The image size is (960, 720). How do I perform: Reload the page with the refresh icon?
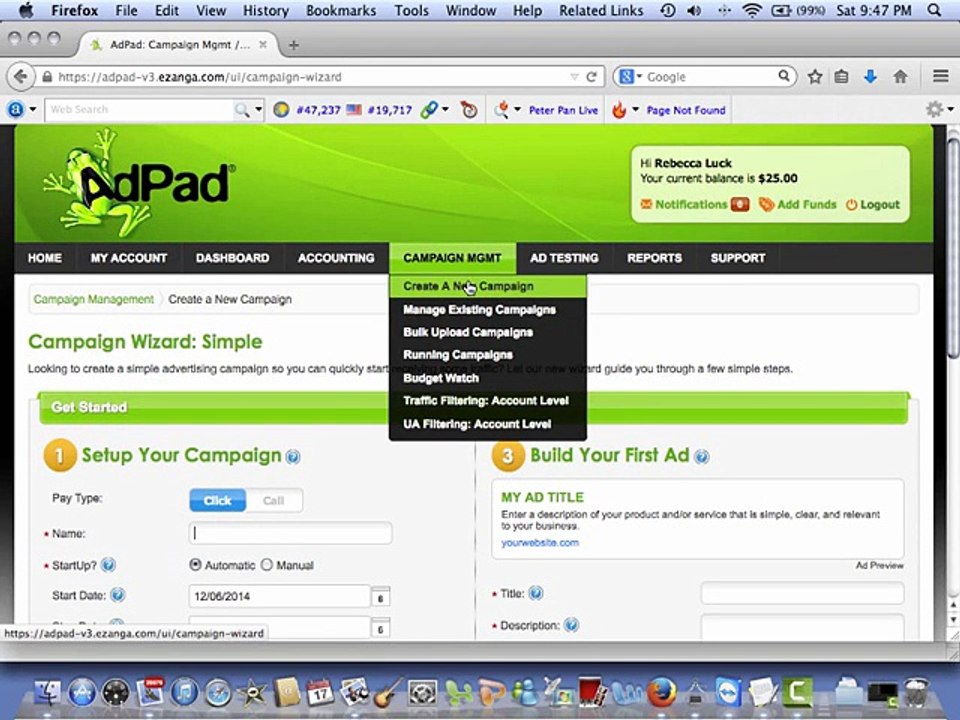(591, 77)
